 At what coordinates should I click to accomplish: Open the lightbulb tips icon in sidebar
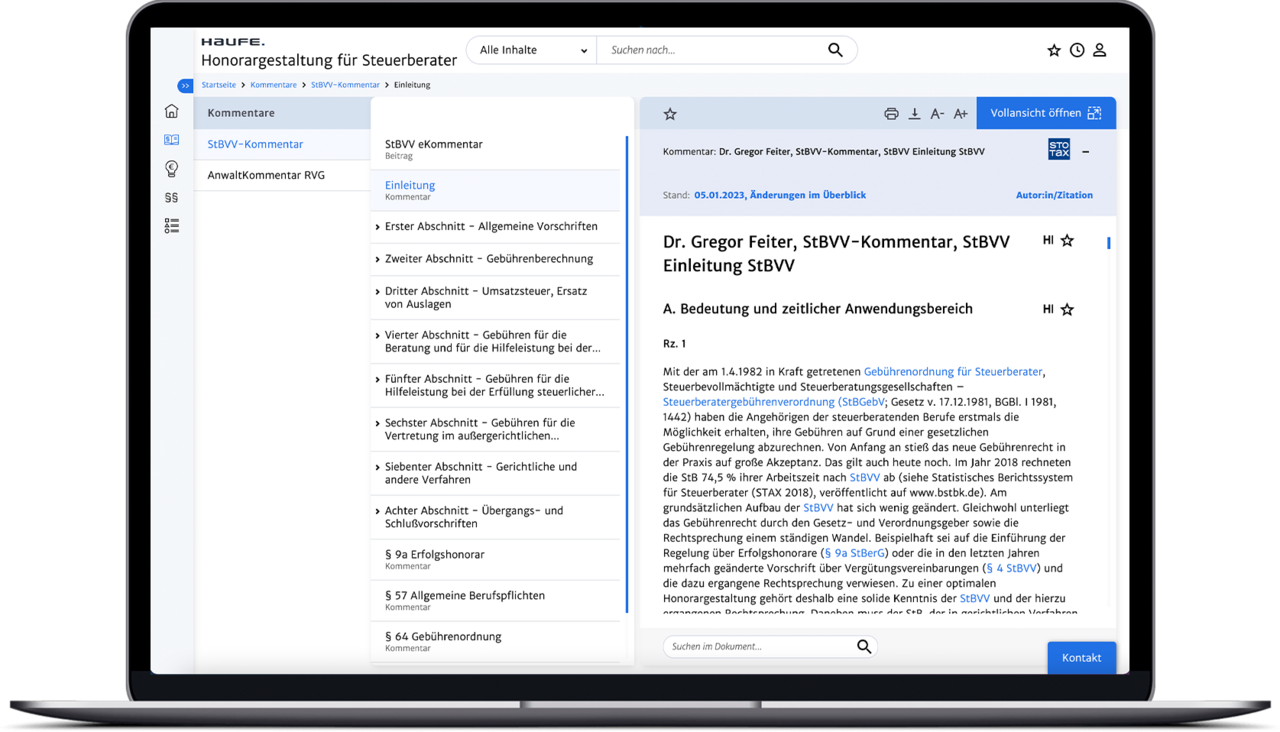click(x=172, y=169)
